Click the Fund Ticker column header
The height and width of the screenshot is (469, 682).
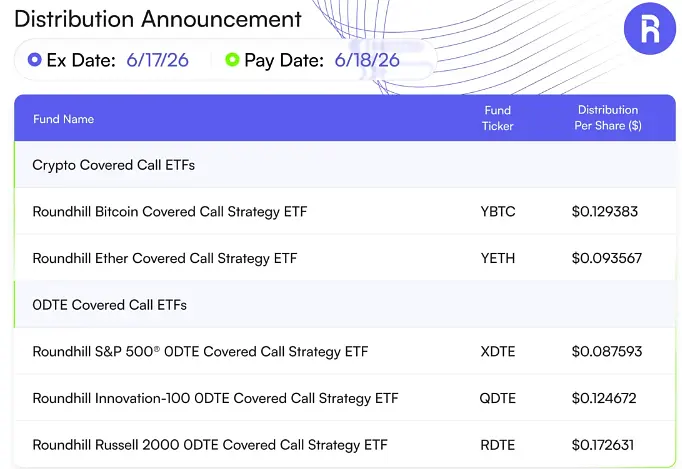[x=498, y=118]
